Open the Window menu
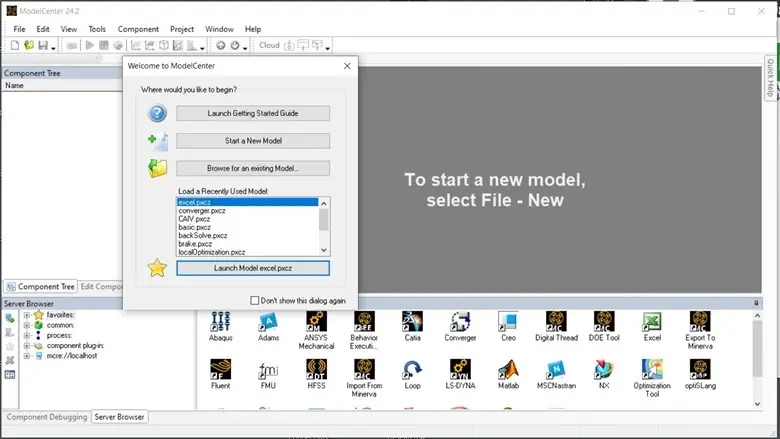The width and height of the screenshot is (780, 439). tap(219, 29)
